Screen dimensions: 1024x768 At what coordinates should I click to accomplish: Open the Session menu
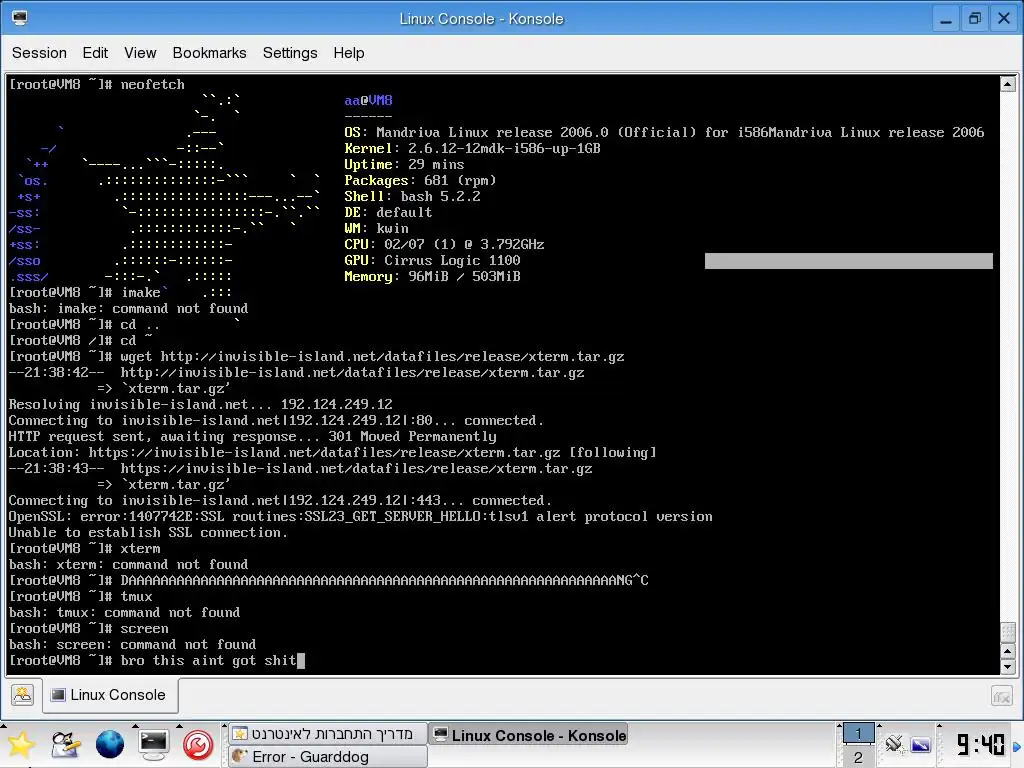[39, 53]
